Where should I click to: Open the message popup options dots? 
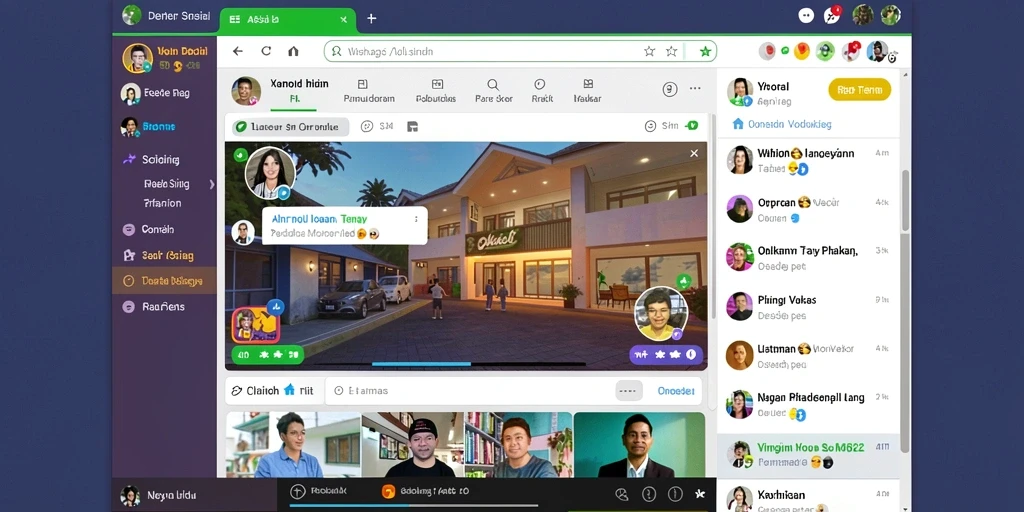pos(416,219)
